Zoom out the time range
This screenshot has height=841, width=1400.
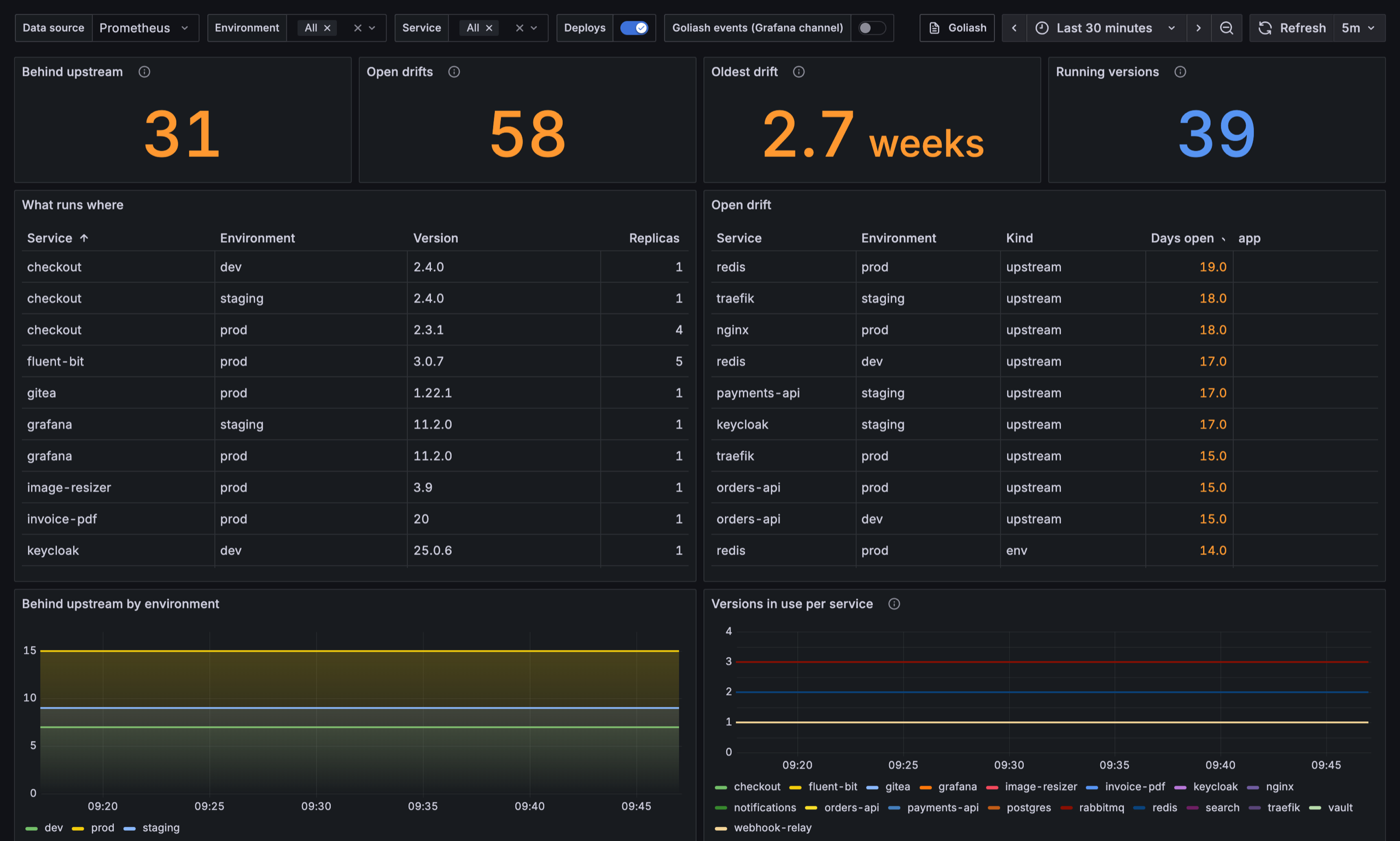(1227, 28)
